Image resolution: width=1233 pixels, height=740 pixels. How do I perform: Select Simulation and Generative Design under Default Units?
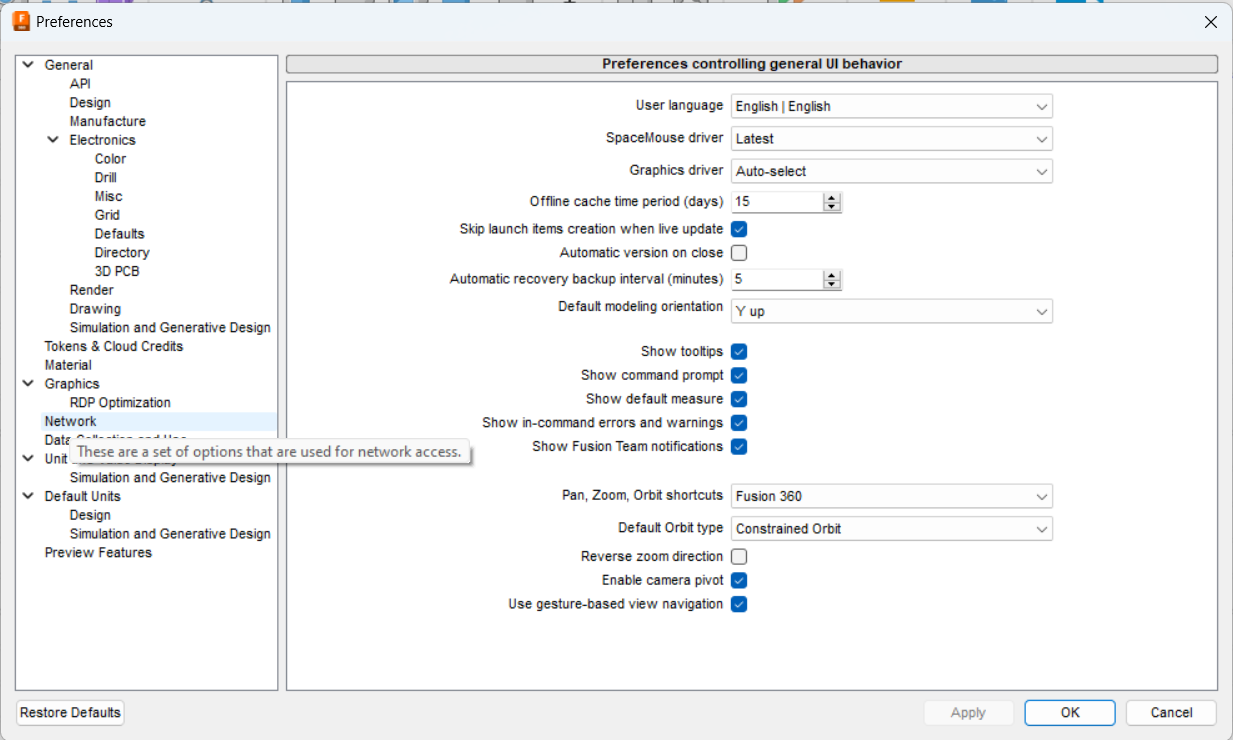[x=170, y=534]
